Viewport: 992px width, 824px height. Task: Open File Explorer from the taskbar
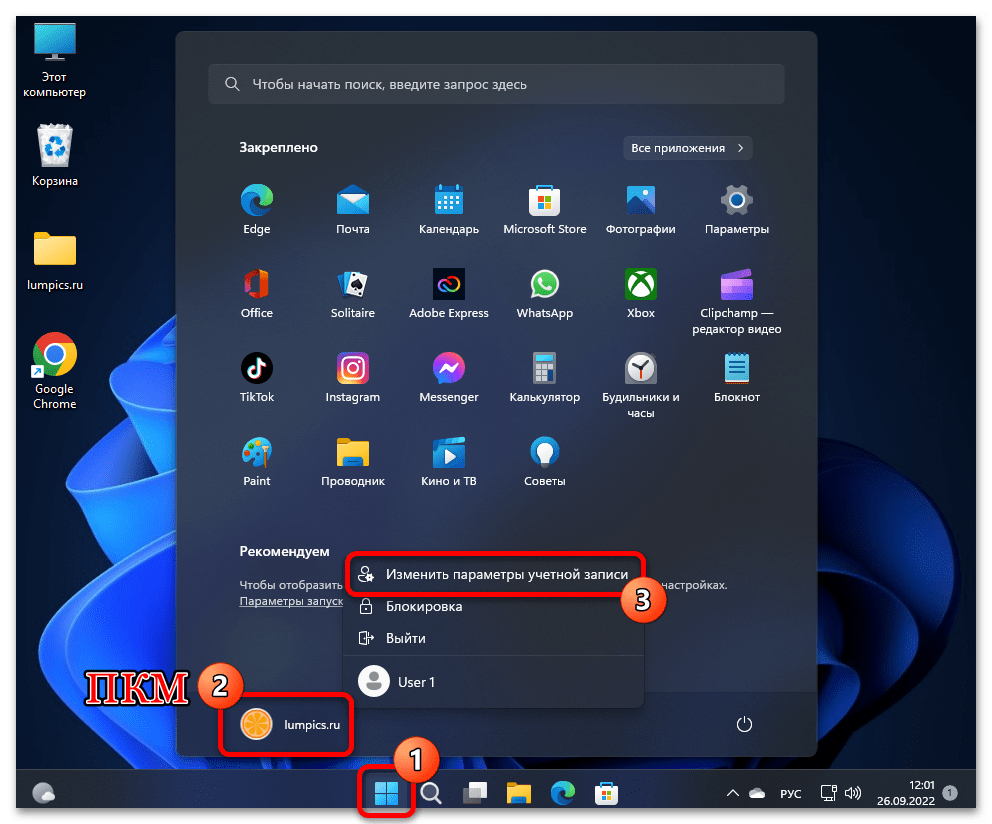coord(519,792)
